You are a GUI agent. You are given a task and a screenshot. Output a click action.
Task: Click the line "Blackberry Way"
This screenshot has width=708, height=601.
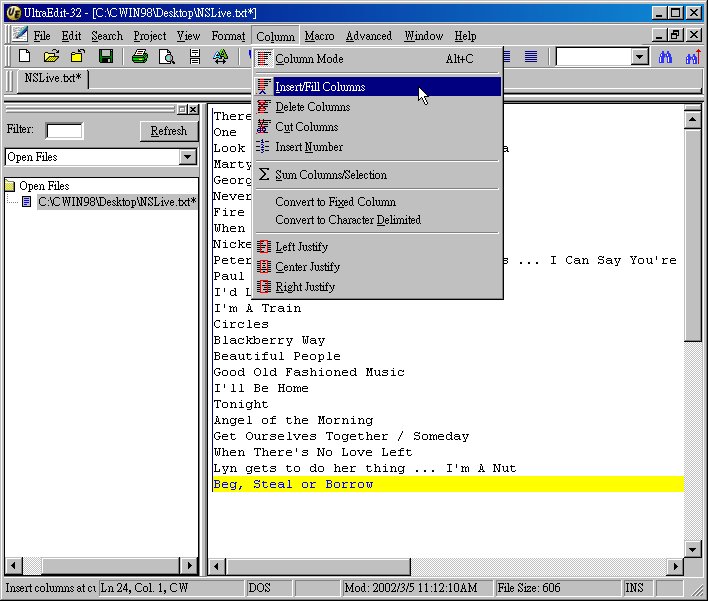point(269,340)
